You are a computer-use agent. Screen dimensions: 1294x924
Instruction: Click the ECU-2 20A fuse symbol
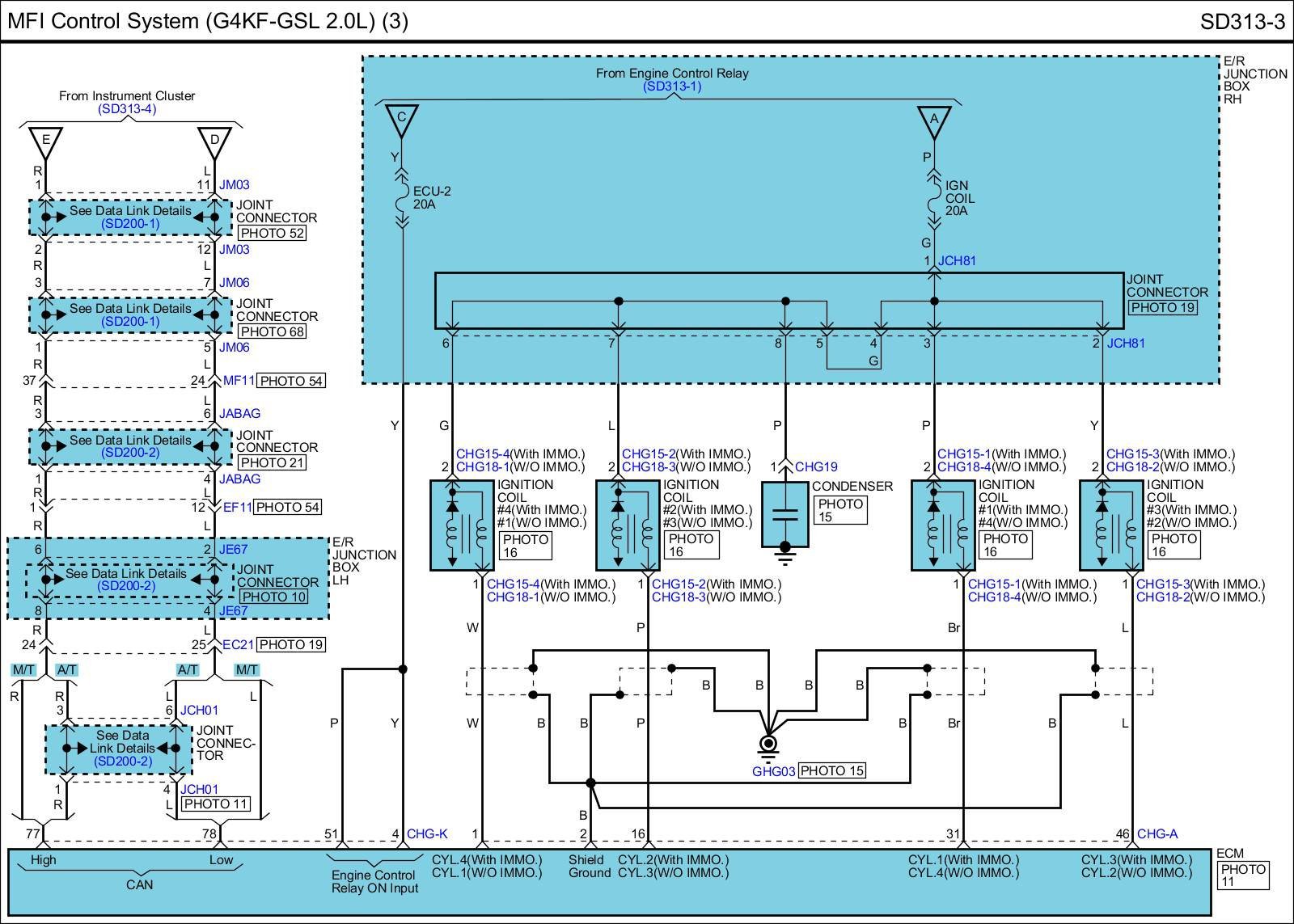401,198
